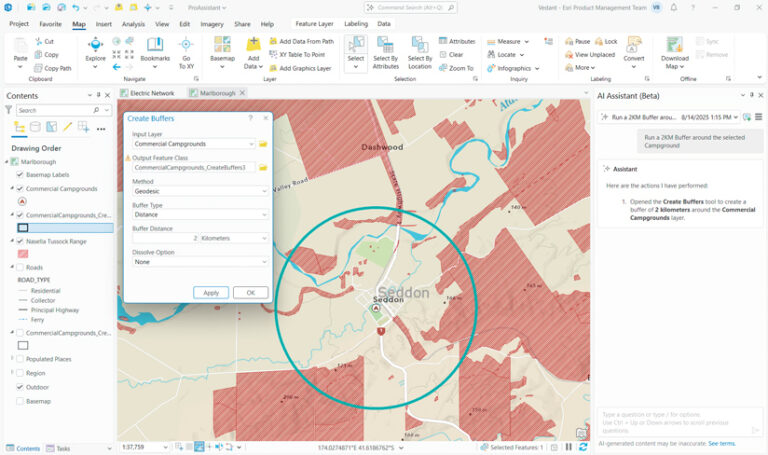Open the Measure dropdown

[527, 42]
